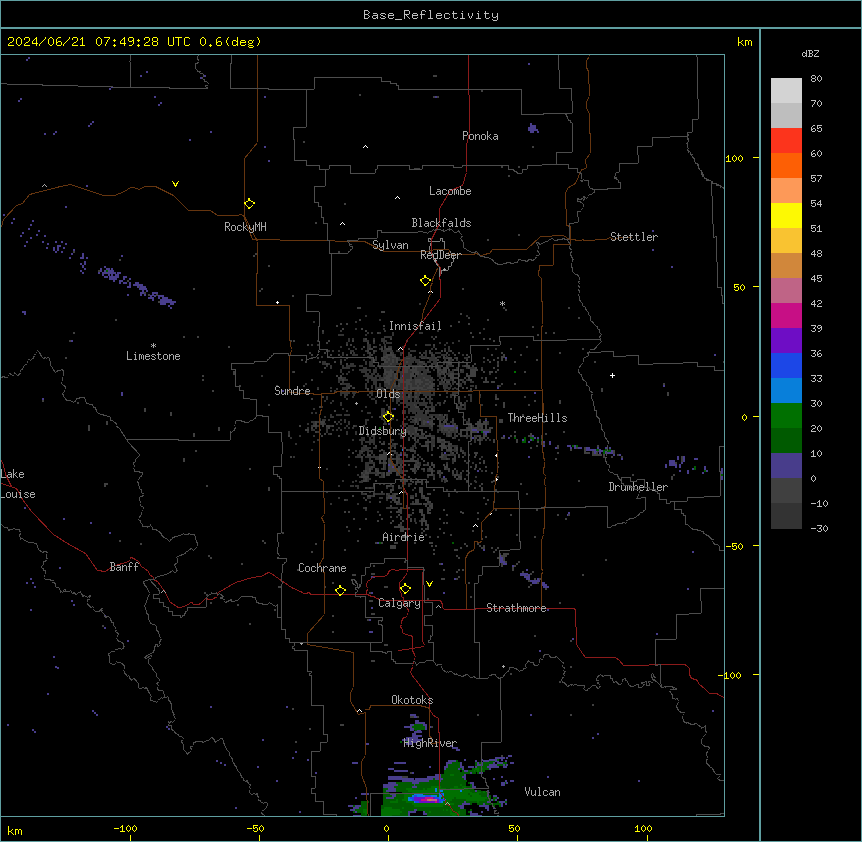Viewport: 862px width, 842px height.
Task: Click the yellow diamond marker south of RedDeer
Action: [x=425, y=281]
